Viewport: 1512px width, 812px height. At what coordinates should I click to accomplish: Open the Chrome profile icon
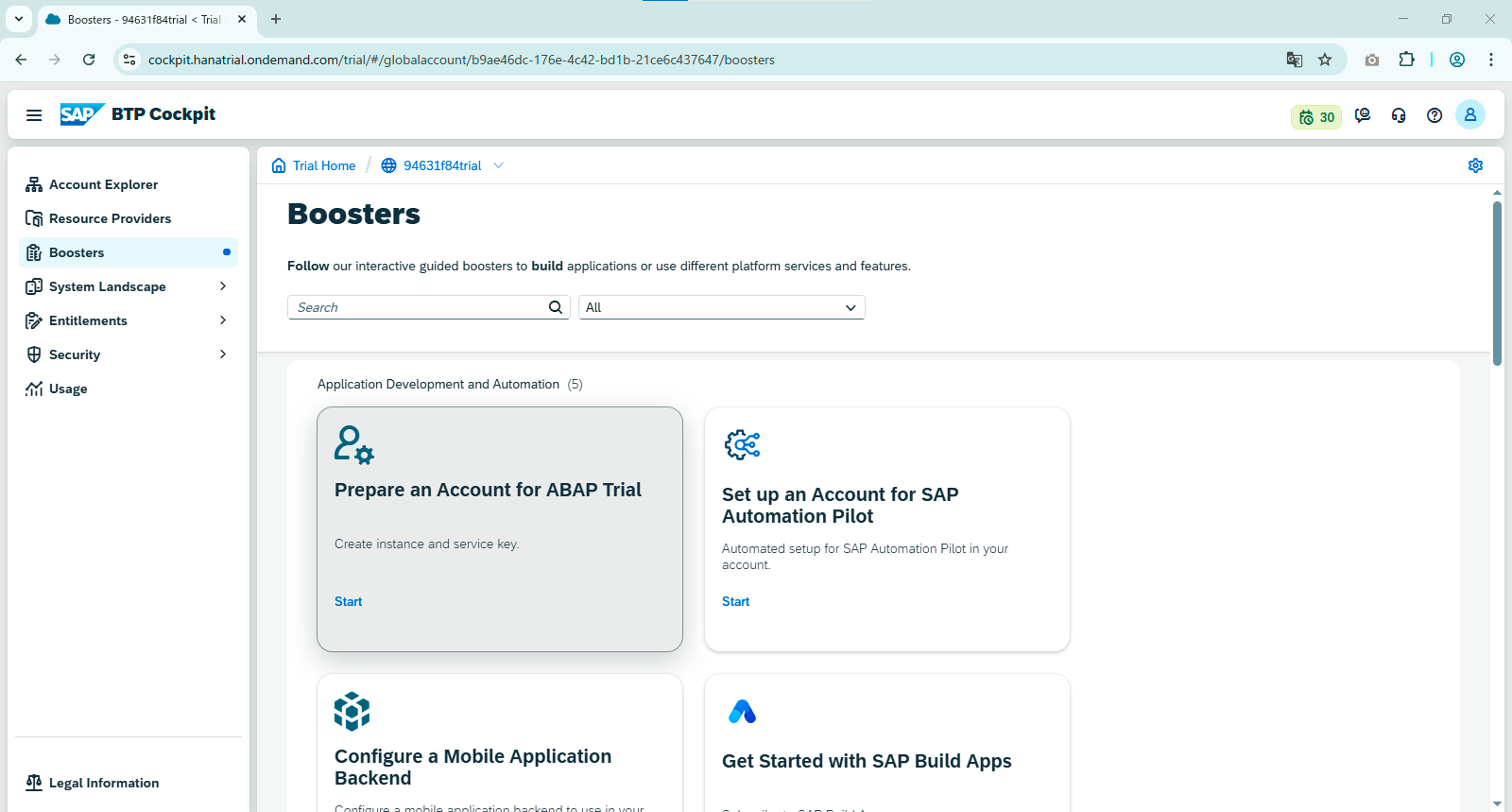point(1457,60)
